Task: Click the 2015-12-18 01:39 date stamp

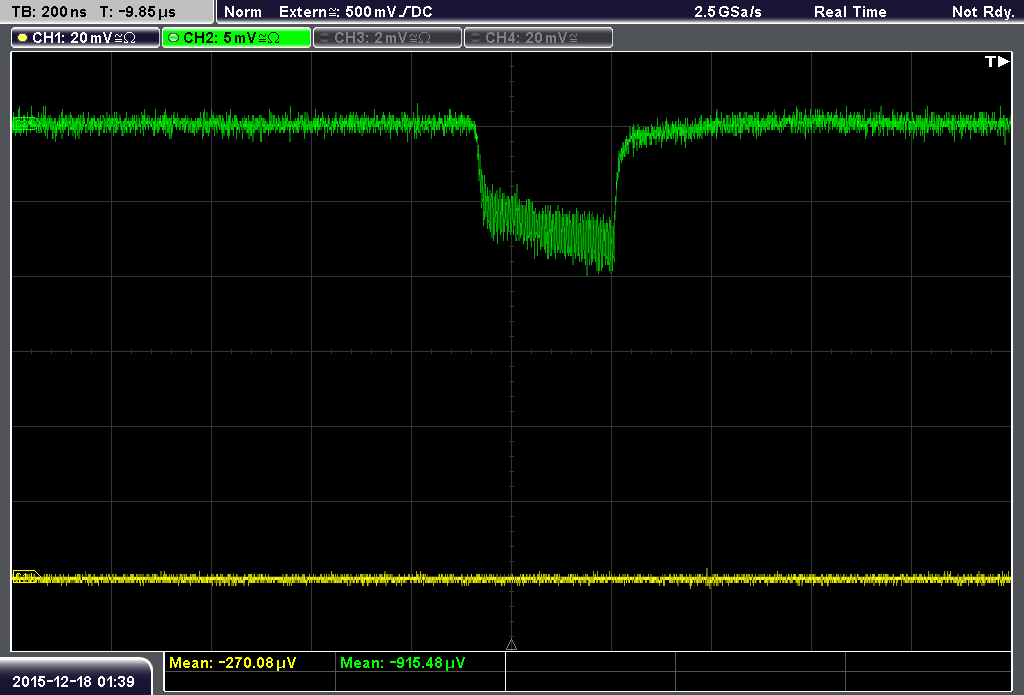Action: pyautogui.click(x=73, y=682)
